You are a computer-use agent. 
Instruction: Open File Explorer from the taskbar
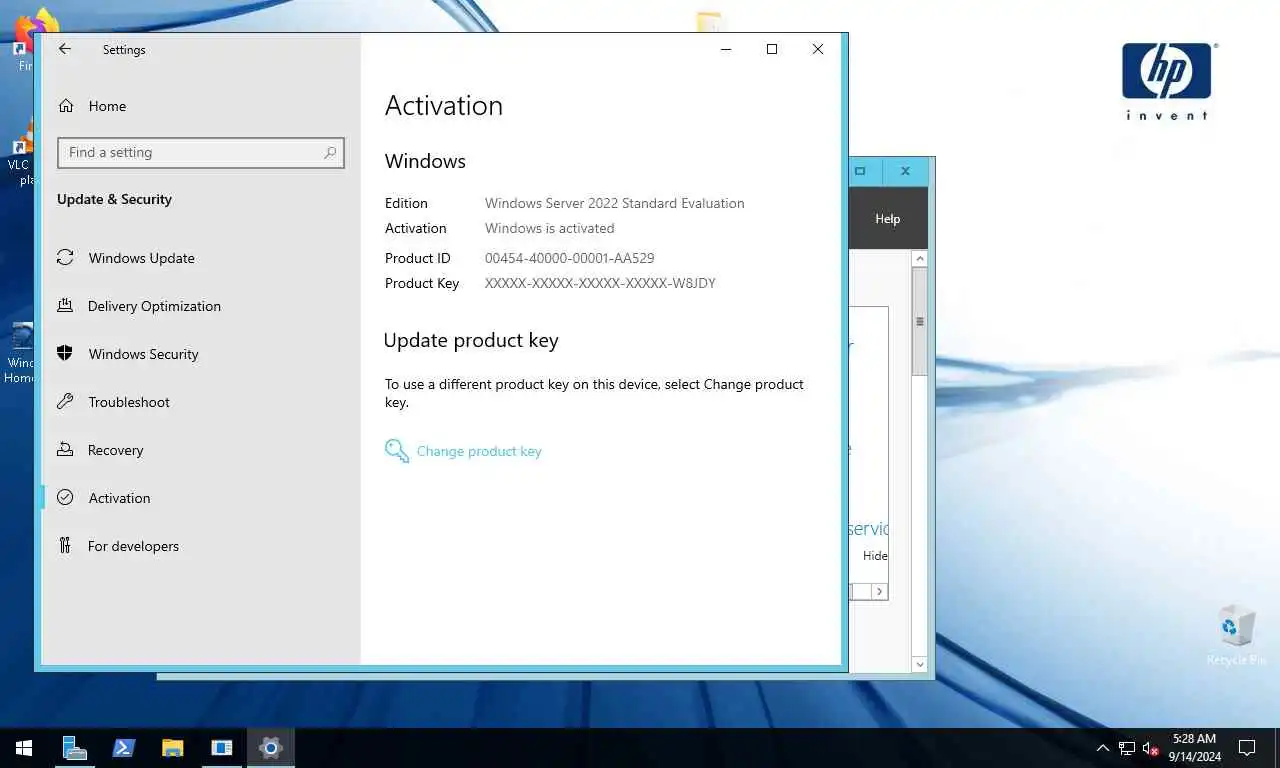pyautogui.click(x=173, y=748)
